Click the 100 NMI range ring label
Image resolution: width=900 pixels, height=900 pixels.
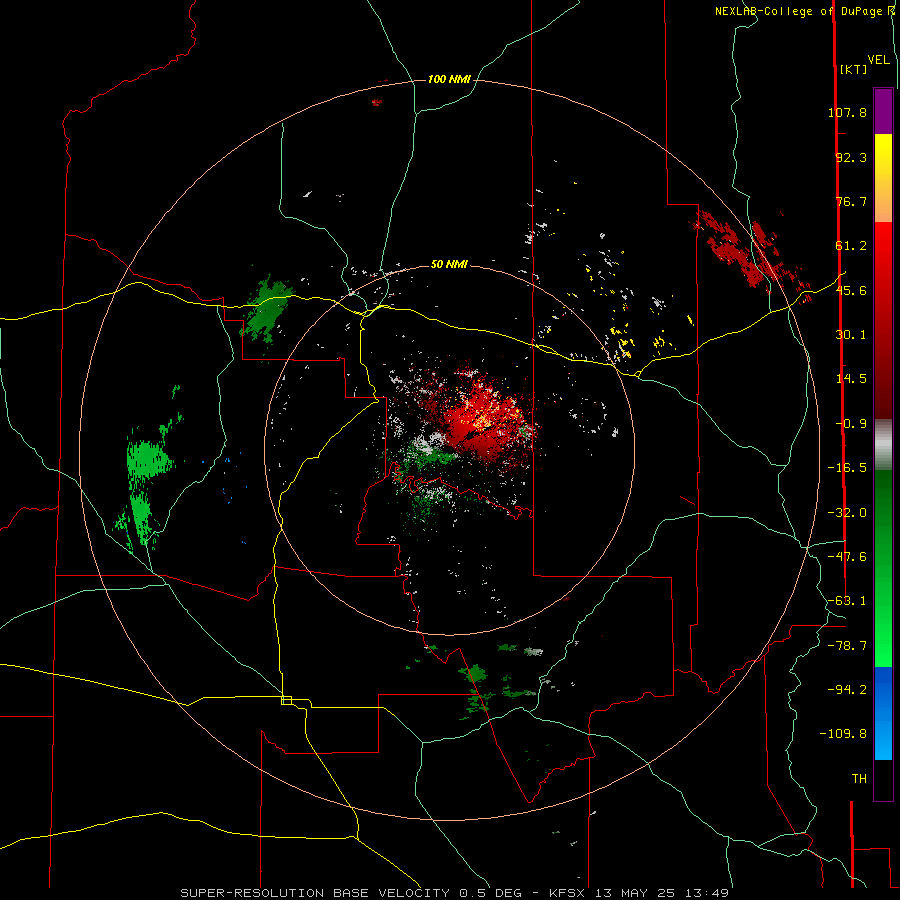(449, 79)
